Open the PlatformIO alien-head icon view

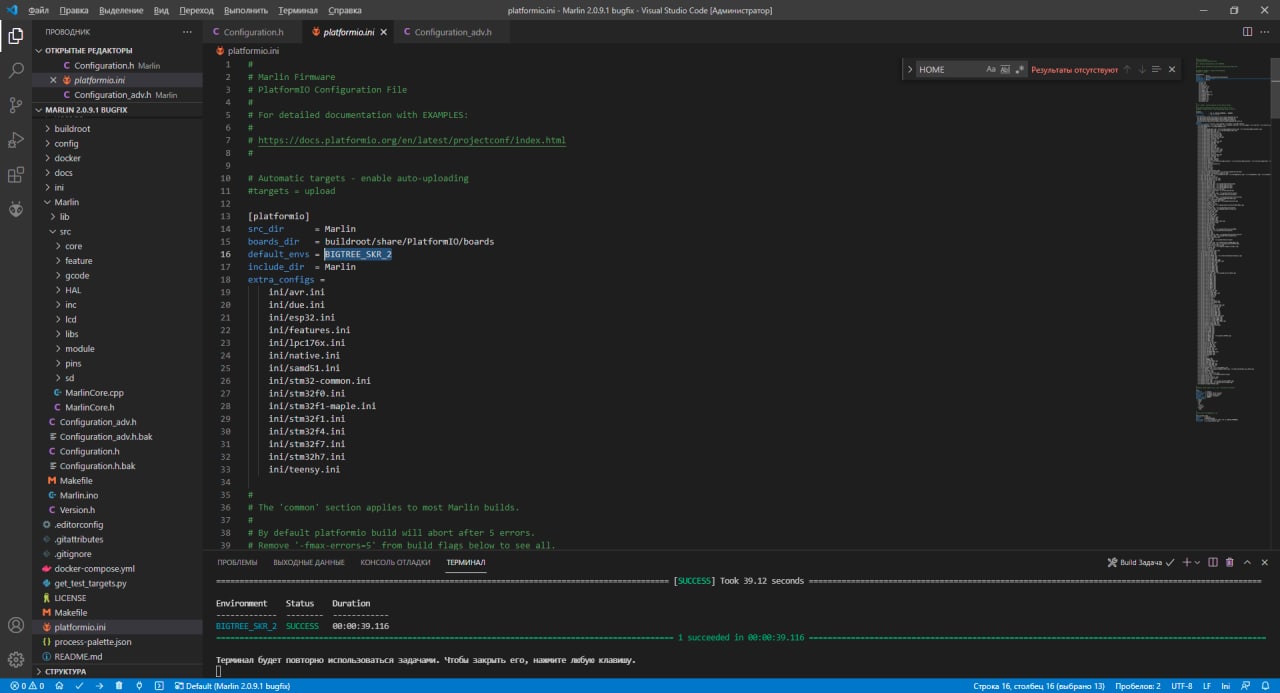click(16, 209)
